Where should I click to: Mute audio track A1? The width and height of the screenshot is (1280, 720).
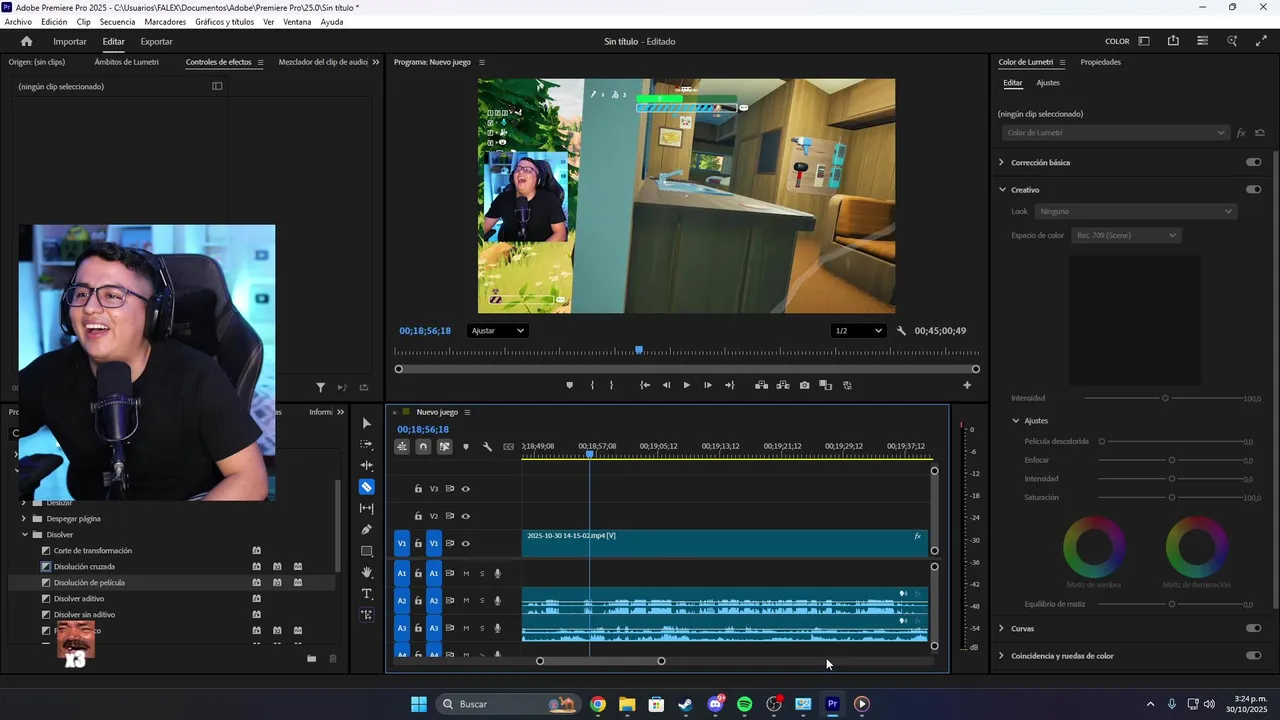coord(466,574)
